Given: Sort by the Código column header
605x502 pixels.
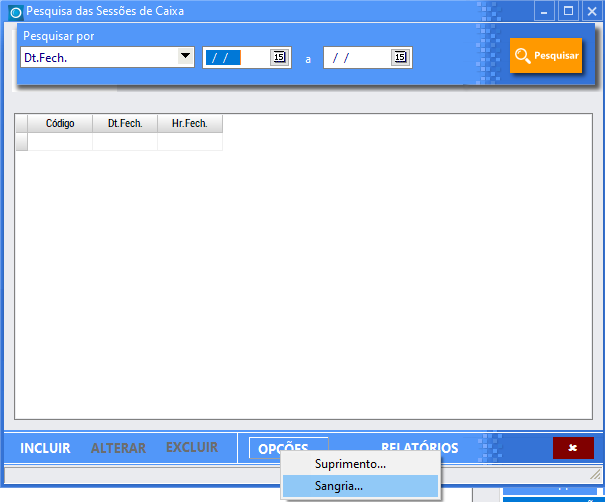Looking at the screenshot, I should [x=60, y=124].
